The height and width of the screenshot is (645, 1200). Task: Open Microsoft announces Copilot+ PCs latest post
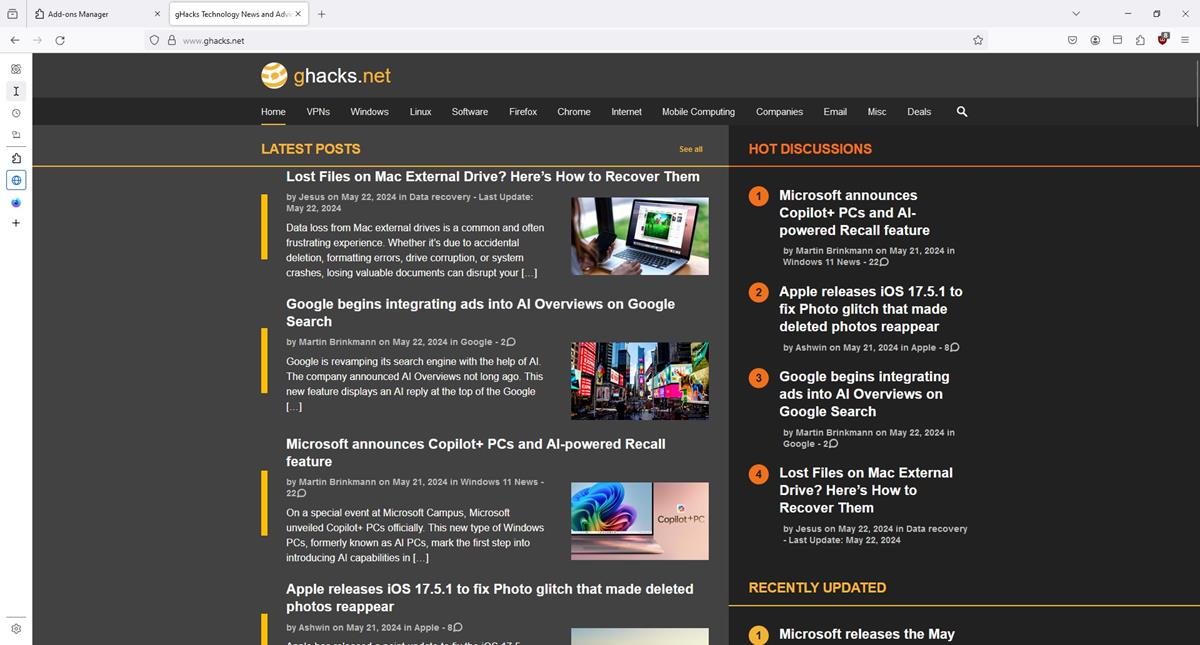tap(475, 452)
